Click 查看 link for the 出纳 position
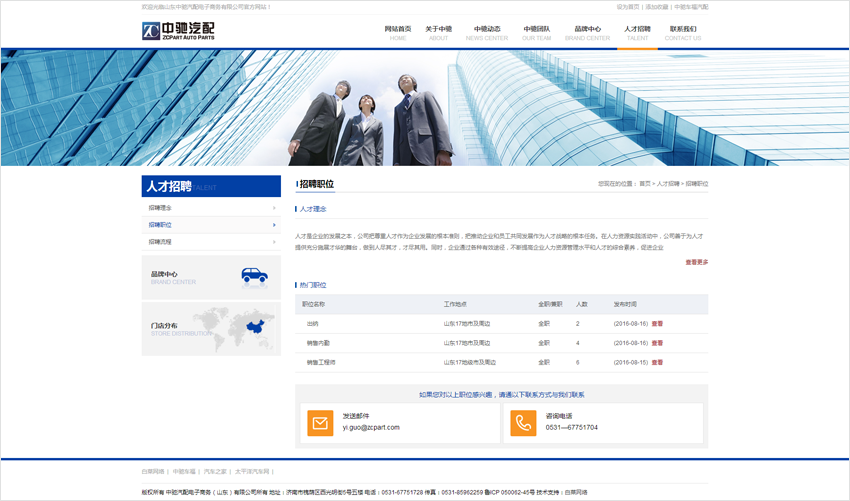 click(657, 324)
